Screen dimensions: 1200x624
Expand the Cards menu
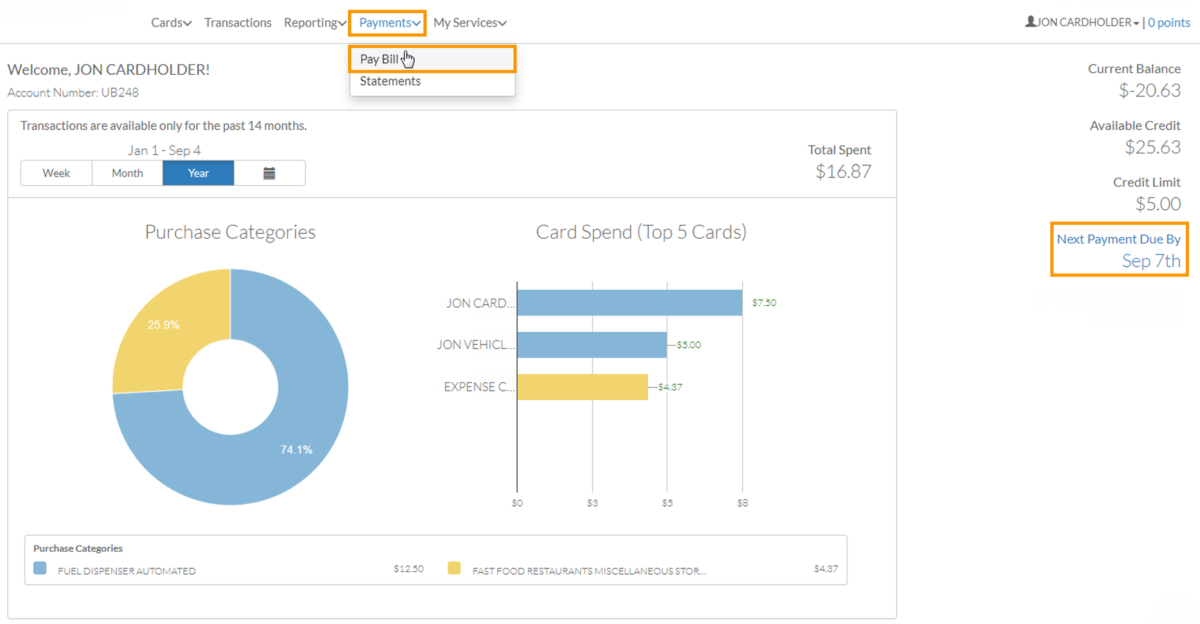point(170,22)
